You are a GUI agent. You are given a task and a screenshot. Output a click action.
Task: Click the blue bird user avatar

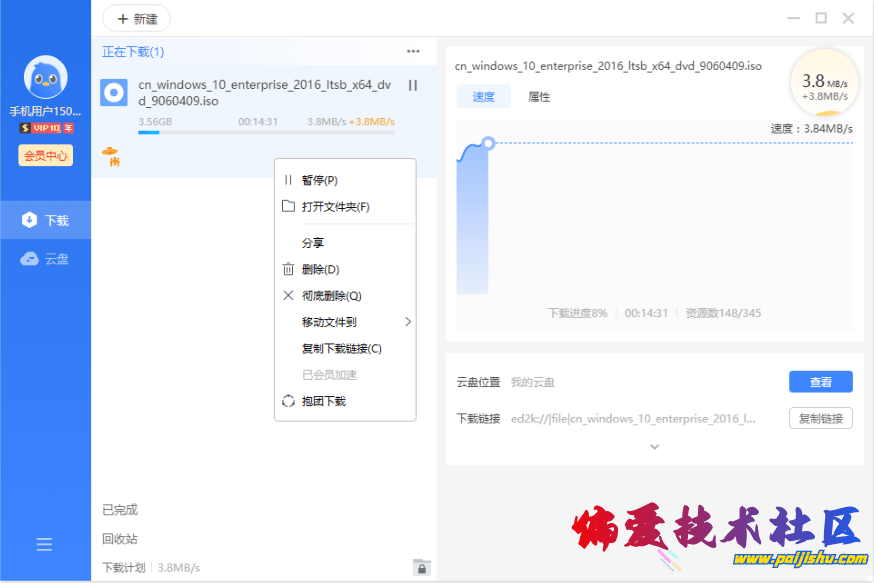pyautogui.click(x=45, y=77)
